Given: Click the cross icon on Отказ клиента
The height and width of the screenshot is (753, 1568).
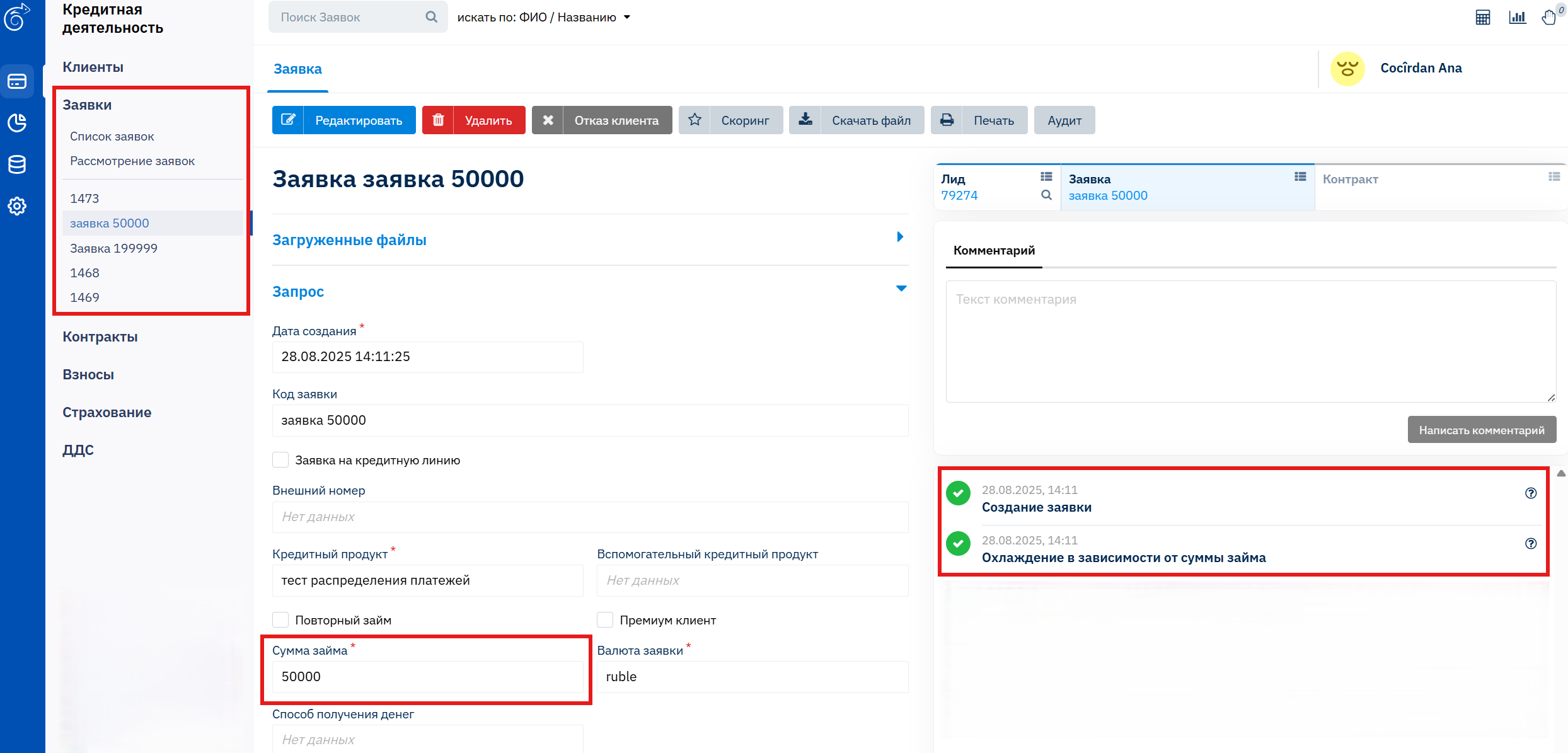Looking at the screenshot, I should 548,120.
